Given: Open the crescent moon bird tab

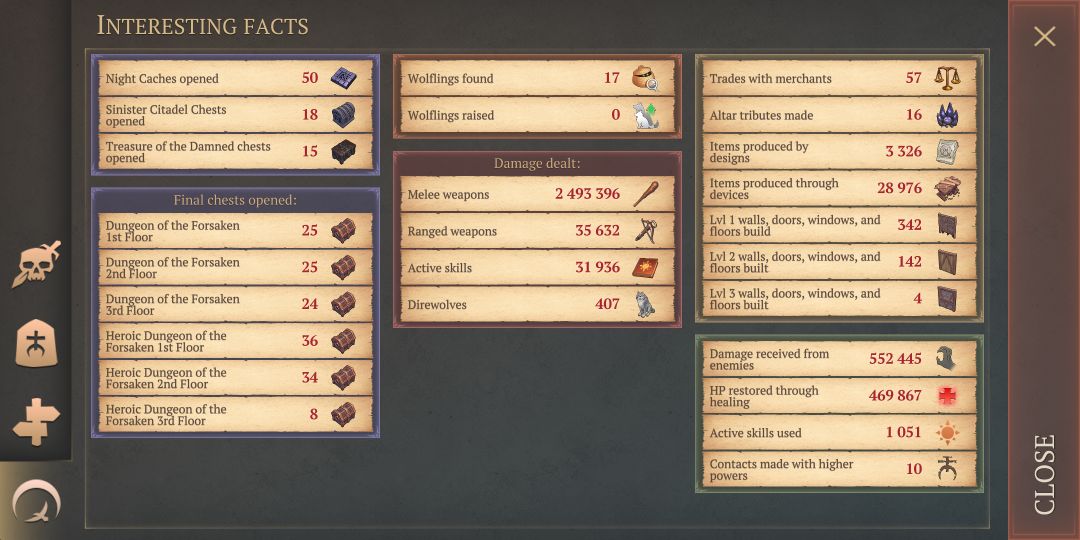Looking at the screenshot, I should 36,501.
